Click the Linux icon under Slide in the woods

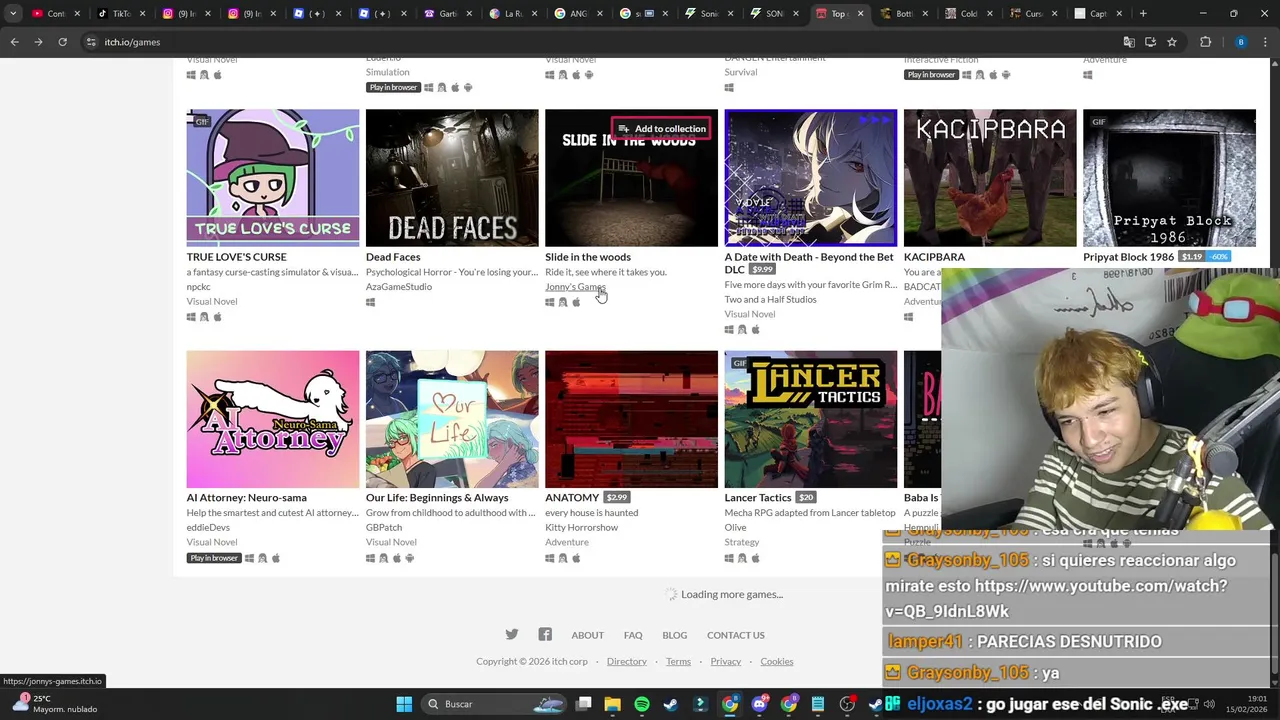pyautogui.click(x=563, y=302)
